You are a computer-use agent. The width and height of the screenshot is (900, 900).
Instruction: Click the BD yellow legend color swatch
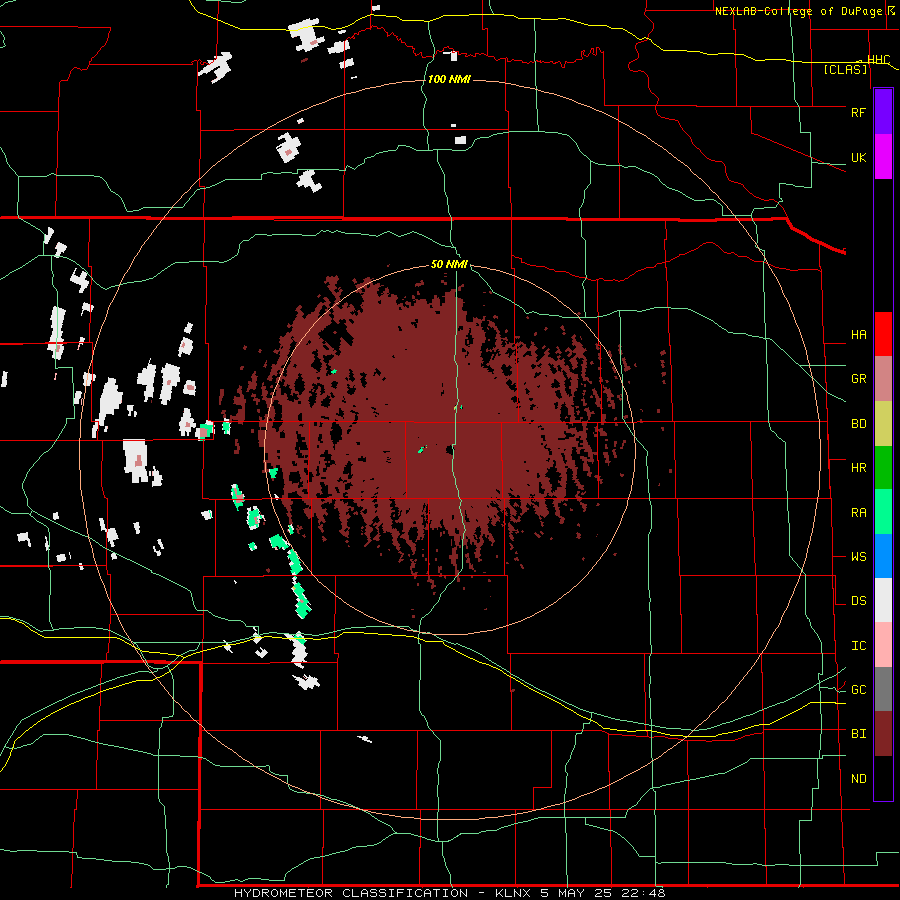[x=883, y=424]
